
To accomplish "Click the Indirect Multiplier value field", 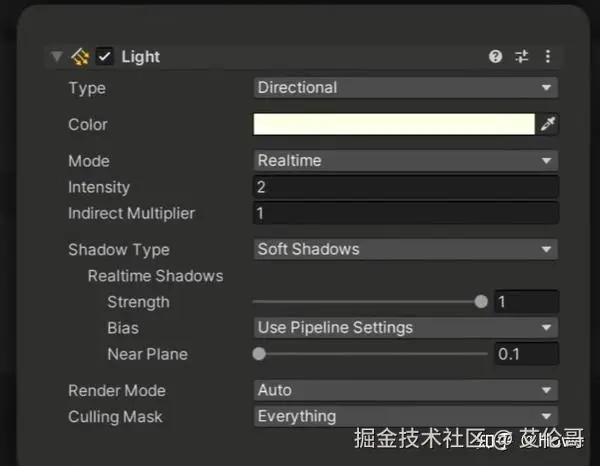I will point(406,213).
